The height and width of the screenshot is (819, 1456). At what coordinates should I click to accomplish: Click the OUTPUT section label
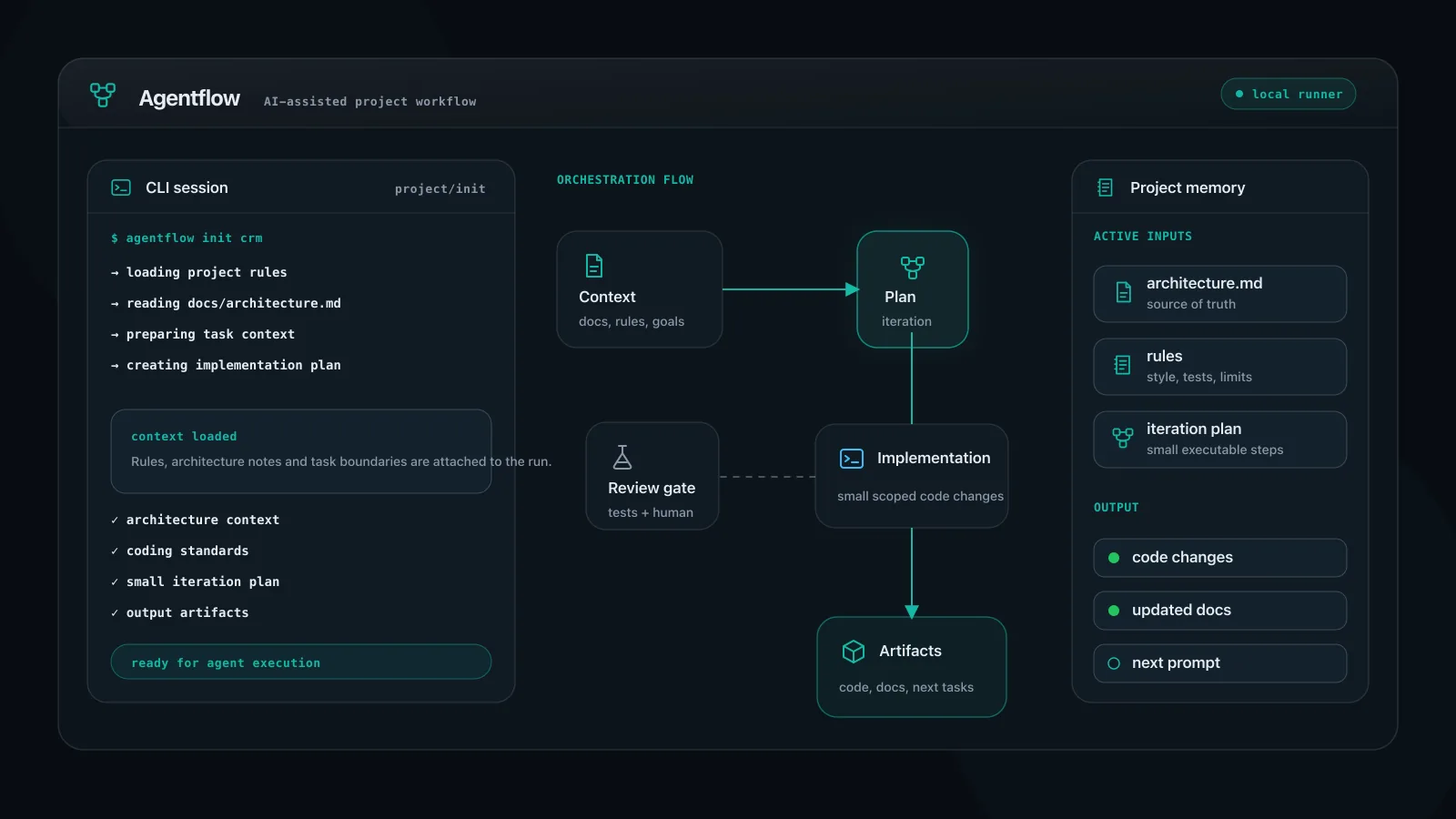(1117, 508)
